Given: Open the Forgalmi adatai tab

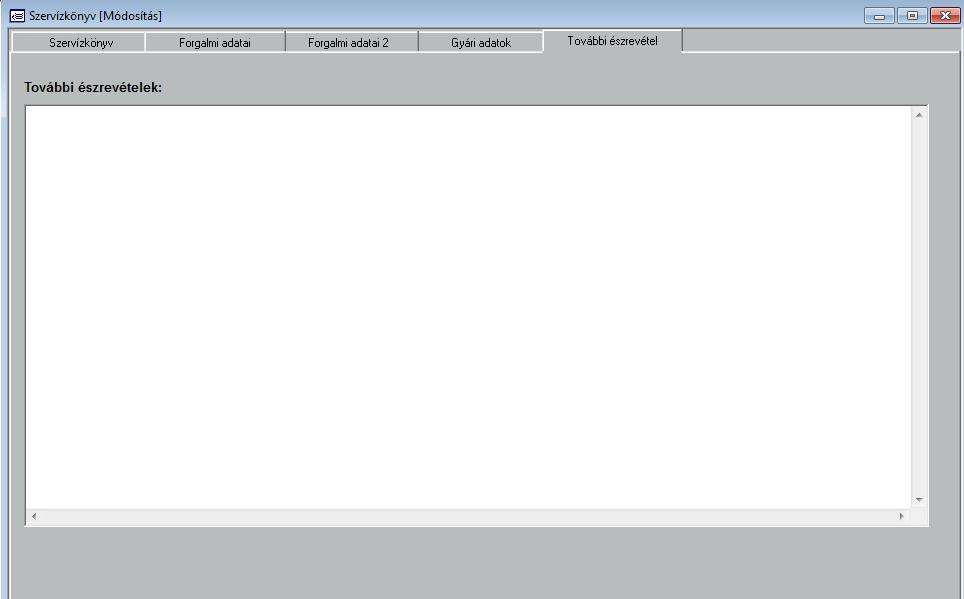Looking at the screenshot, I should [x=215, y=42].
